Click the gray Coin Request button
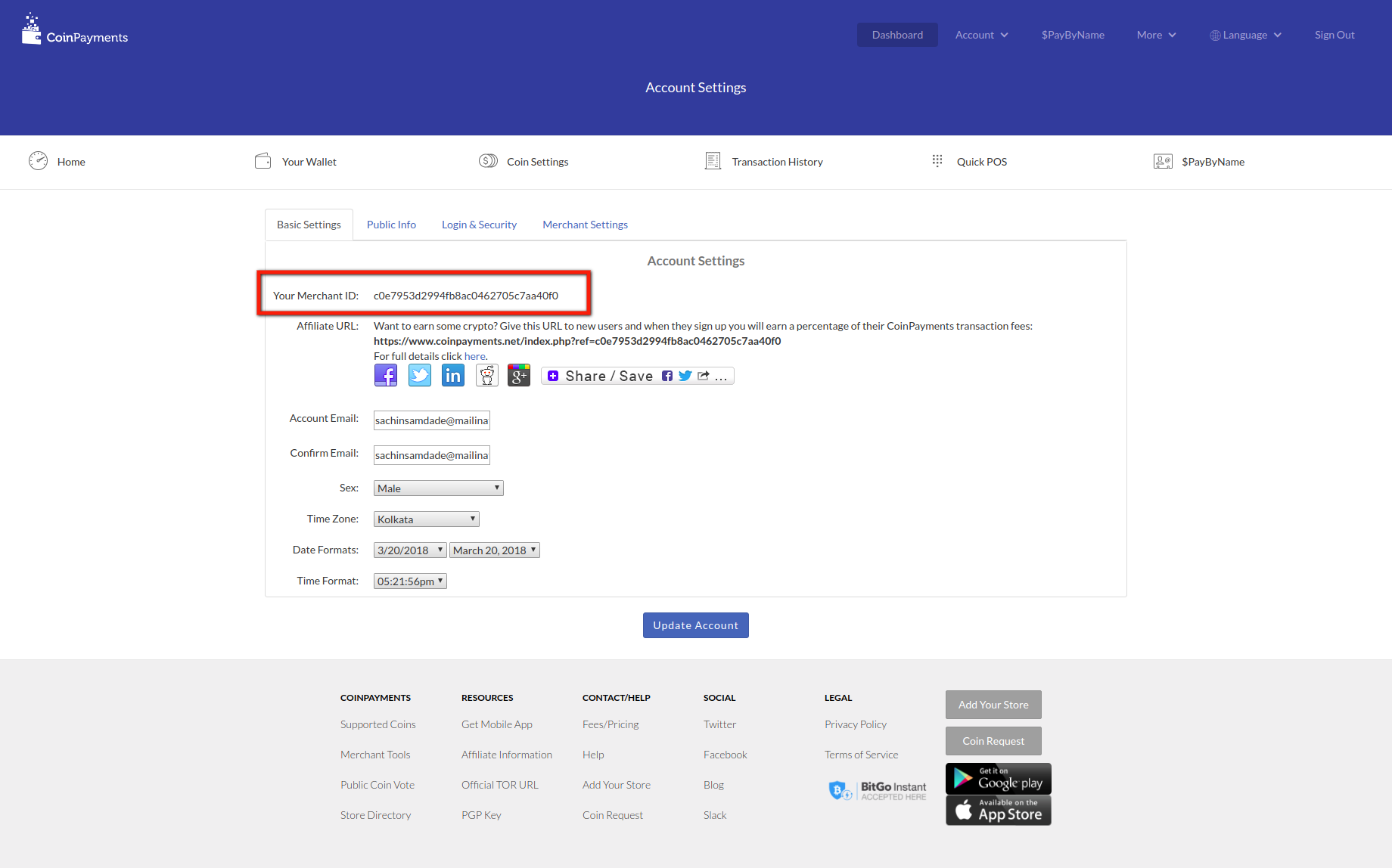This screenshot has width=1392, height=868. [993, 741]
